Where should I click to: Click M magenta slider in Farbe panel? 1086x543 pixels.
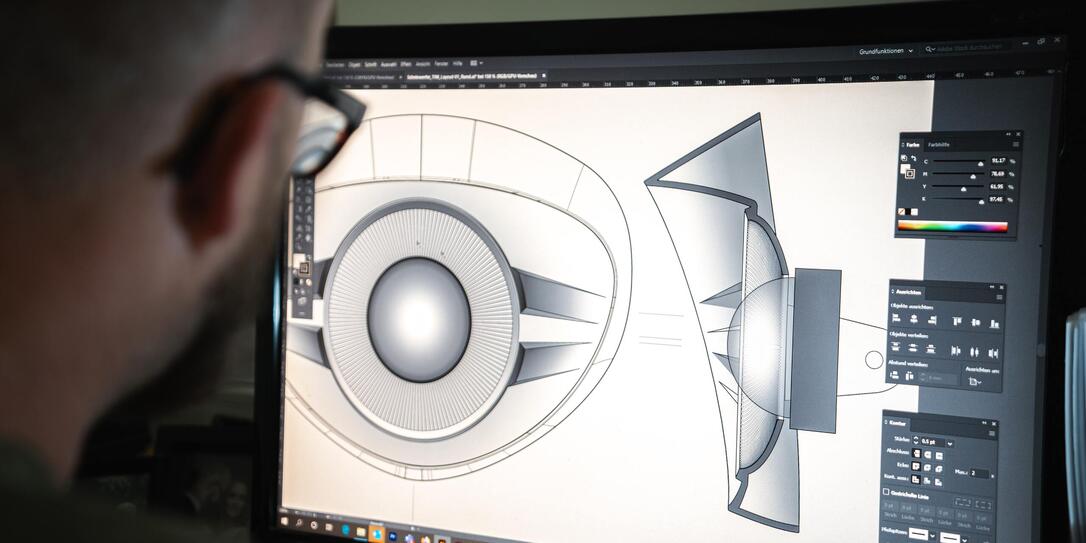point(959,175)
